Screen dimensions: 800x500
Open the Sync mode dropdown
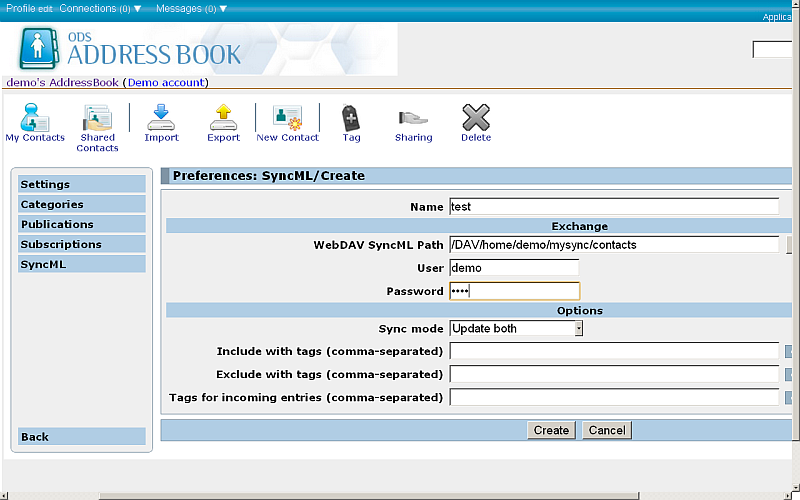pyautogui.click(x=516, y=328)
